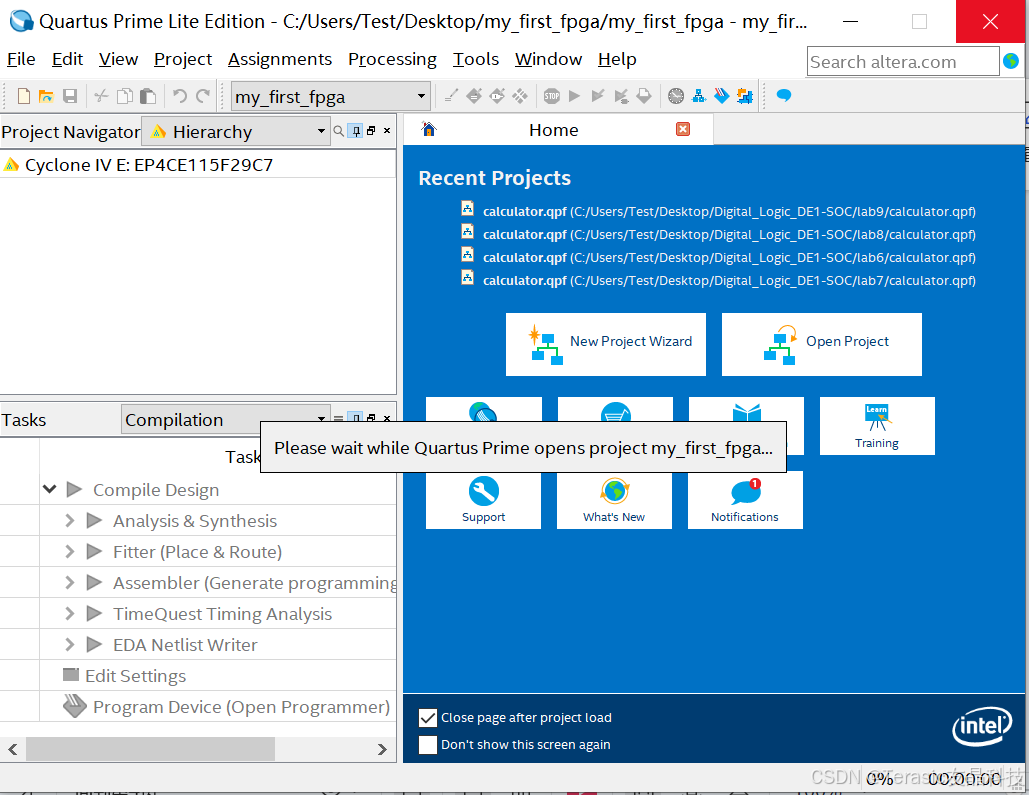Open recent project lab8 calculator.qpf
Viewport: 1029px width, 795px height.
pyautogui.click(x=728, y=234)
